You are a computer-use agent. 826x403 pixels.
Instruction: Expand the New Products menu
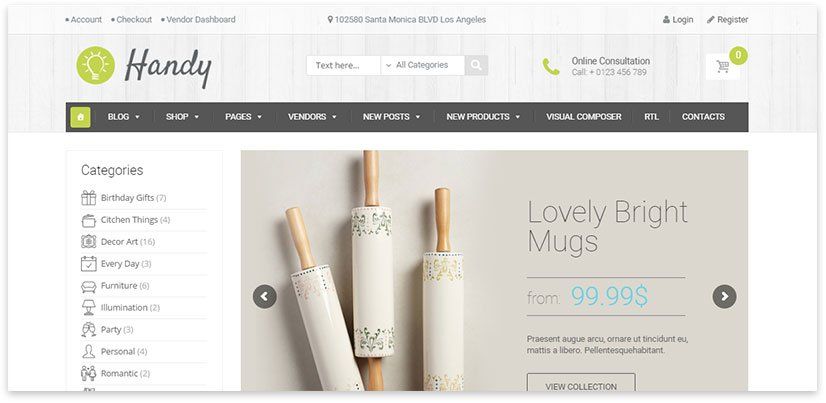click(483, 117)
